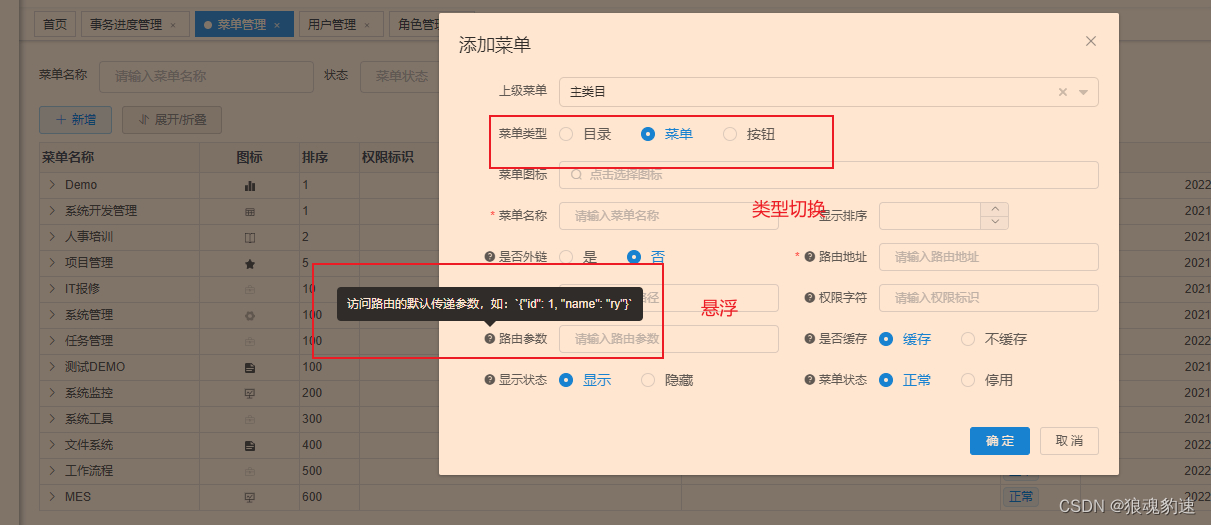Click the document icon in the 测试DEMO row
This screenshot has width=1211, height=525.
[x=250, y=367]
